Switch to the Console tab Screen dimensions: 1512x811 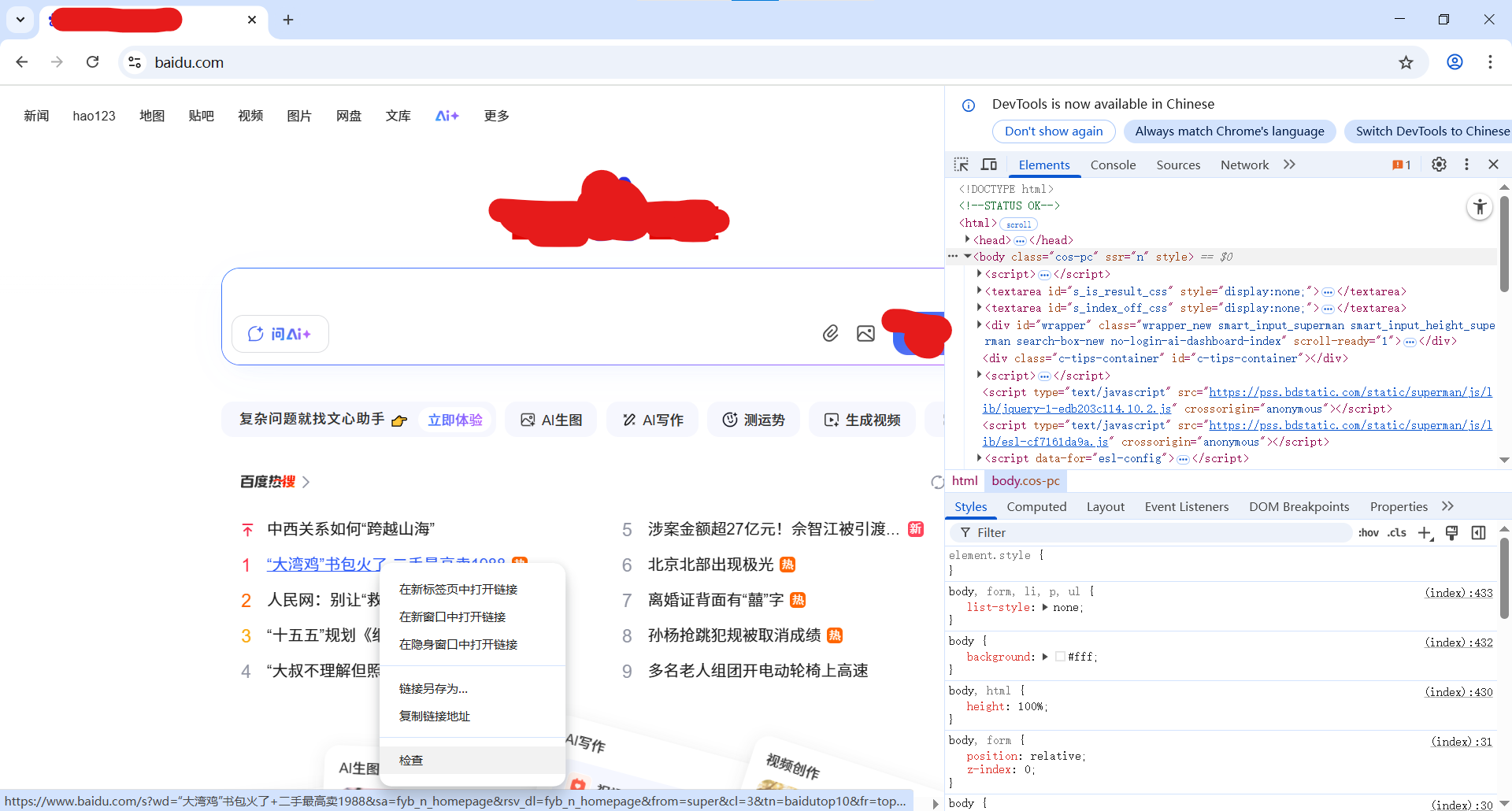coord(1113,165)
